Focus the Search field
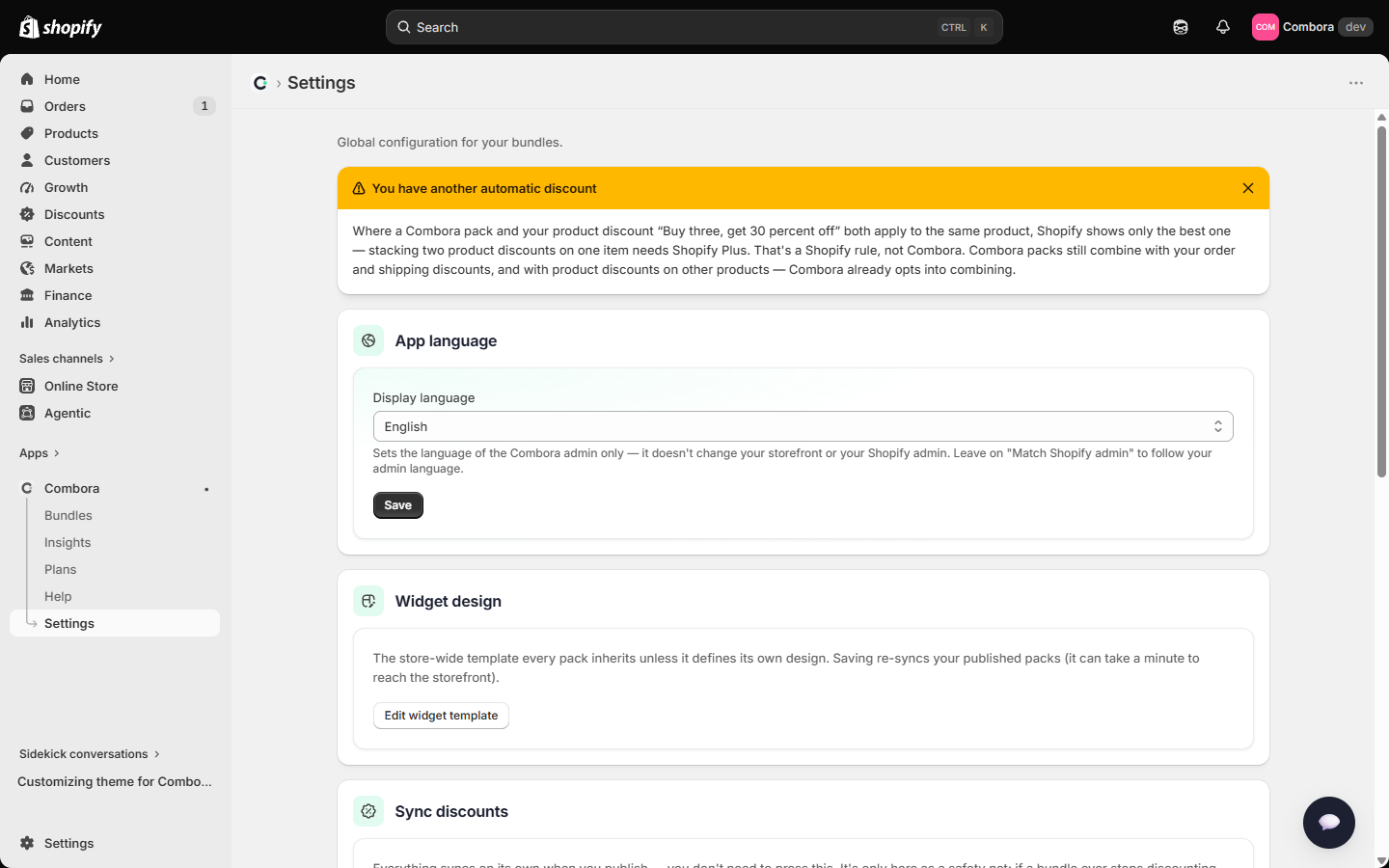This screenshot has height=868, width=1389. pyautogui.click(x=694, y=27)
